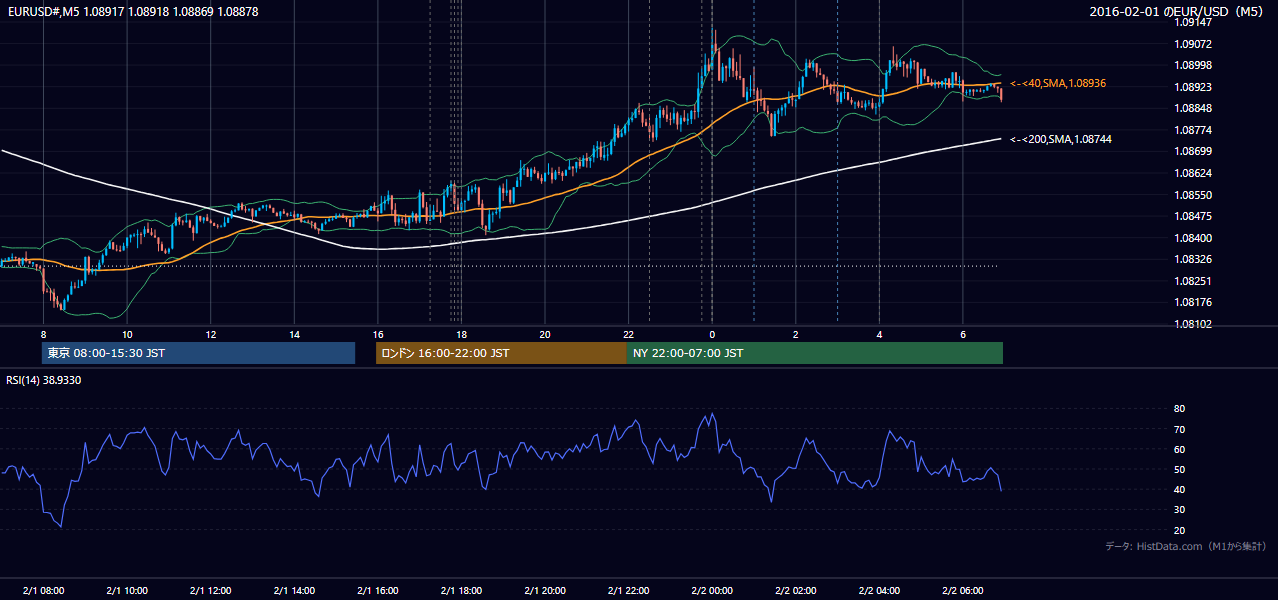Click price axis value 1.08998

pos(1194,65)
